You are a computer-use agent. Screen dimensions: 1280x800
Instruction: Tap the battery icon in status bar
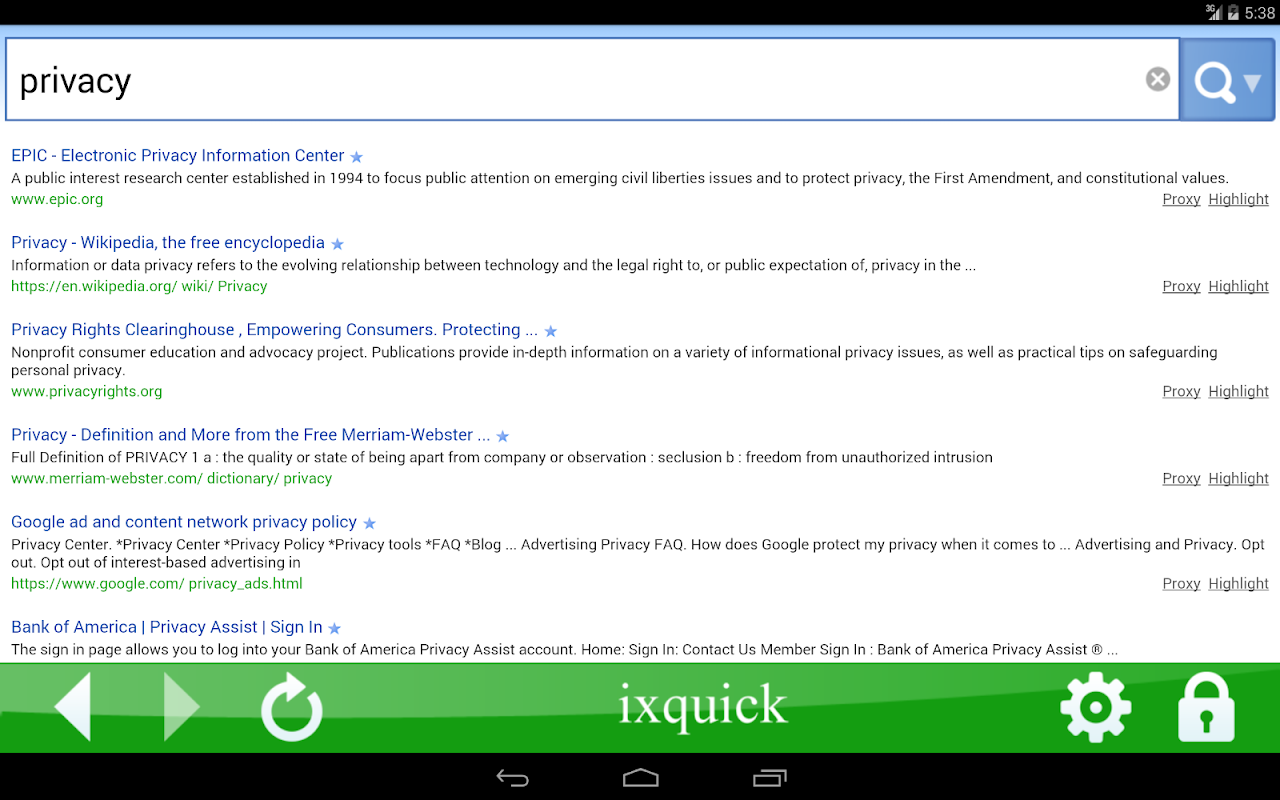[1233, 12]
